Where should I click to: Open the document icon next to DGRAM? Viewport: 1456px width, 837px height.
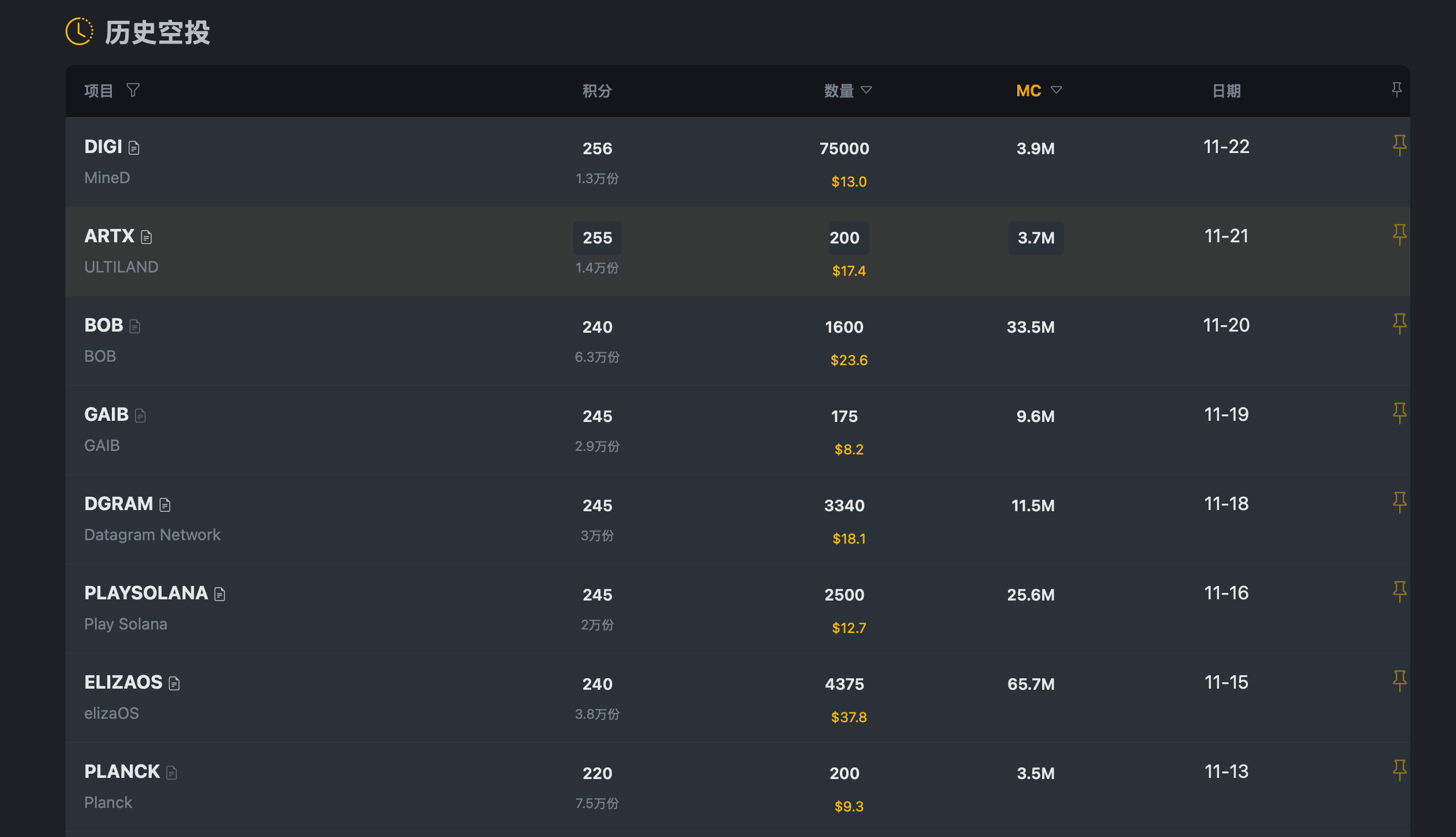click(x=165, y=505)
